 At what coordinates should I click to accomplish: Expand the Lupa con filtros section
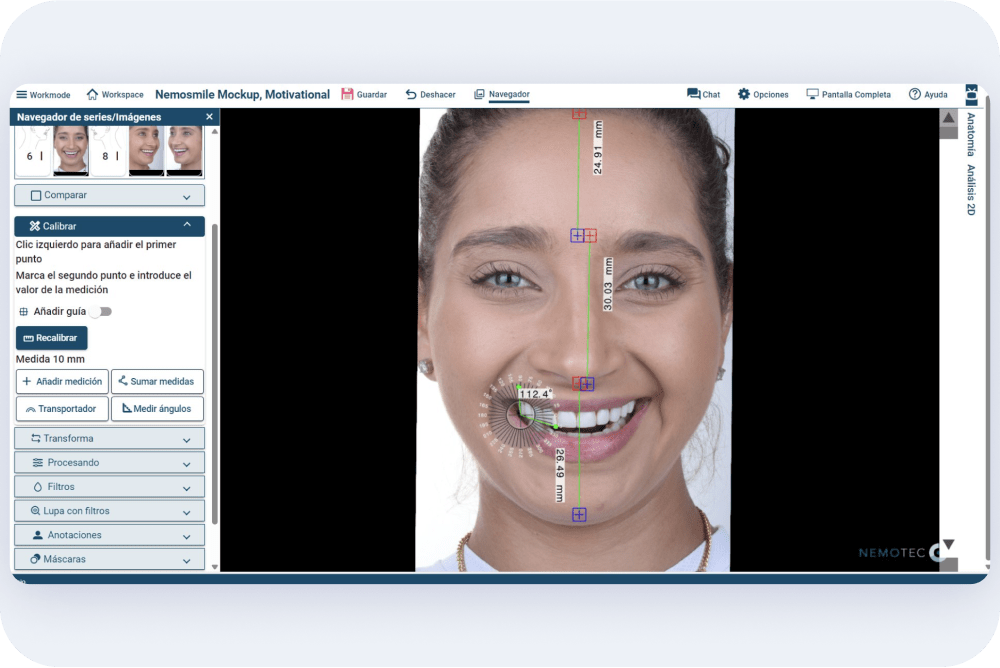click(x=110, y=511)
